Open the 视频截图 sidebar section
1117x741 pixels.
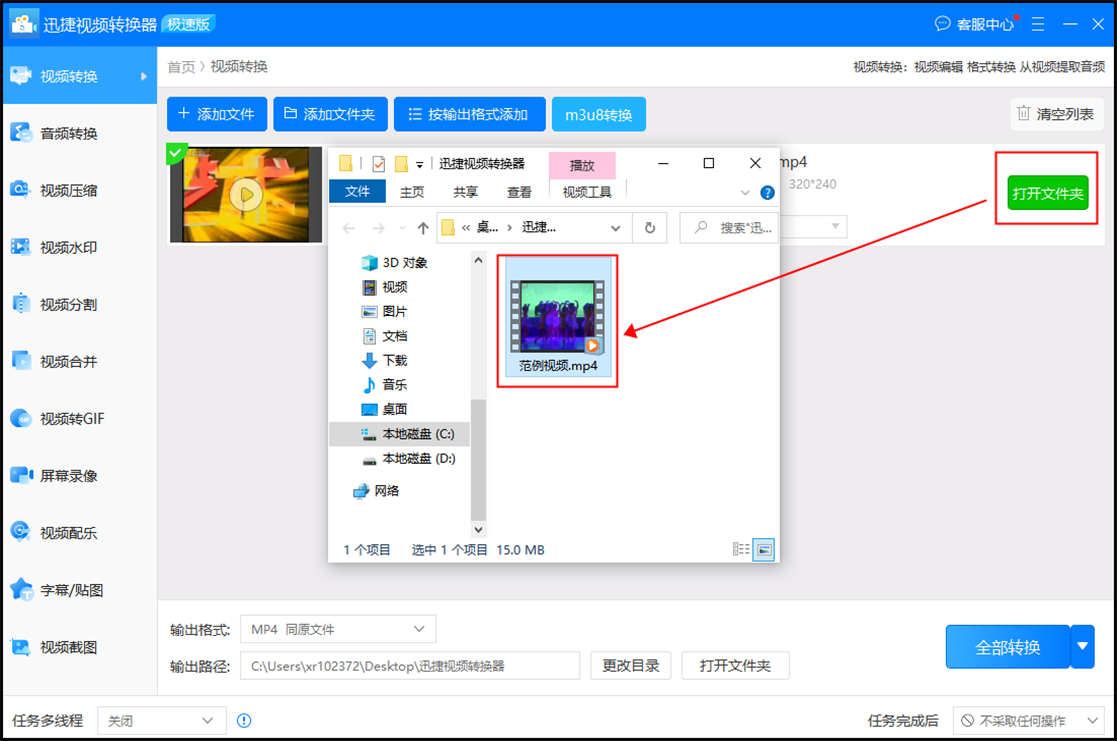click(x=78, y=647)
